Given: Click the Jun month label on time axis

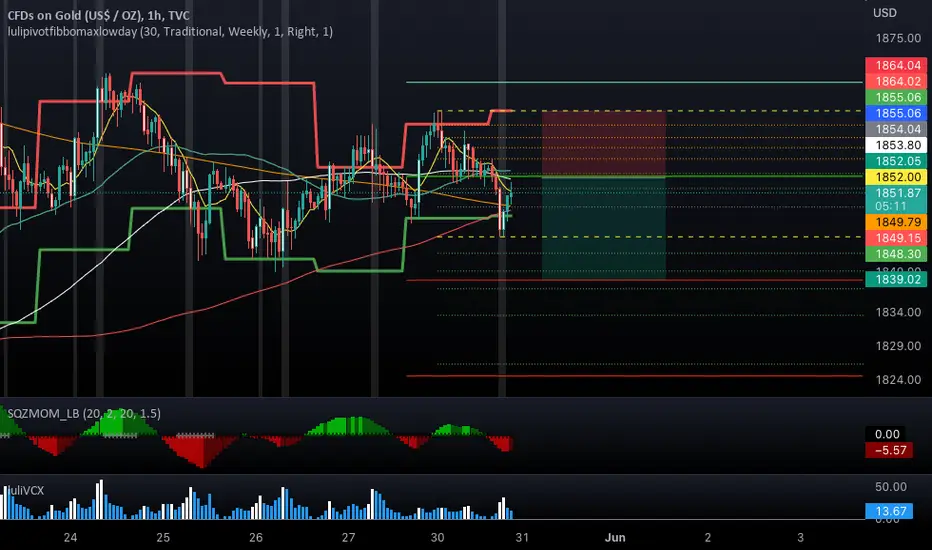Looking at the screenshot, I should [615, 538].
